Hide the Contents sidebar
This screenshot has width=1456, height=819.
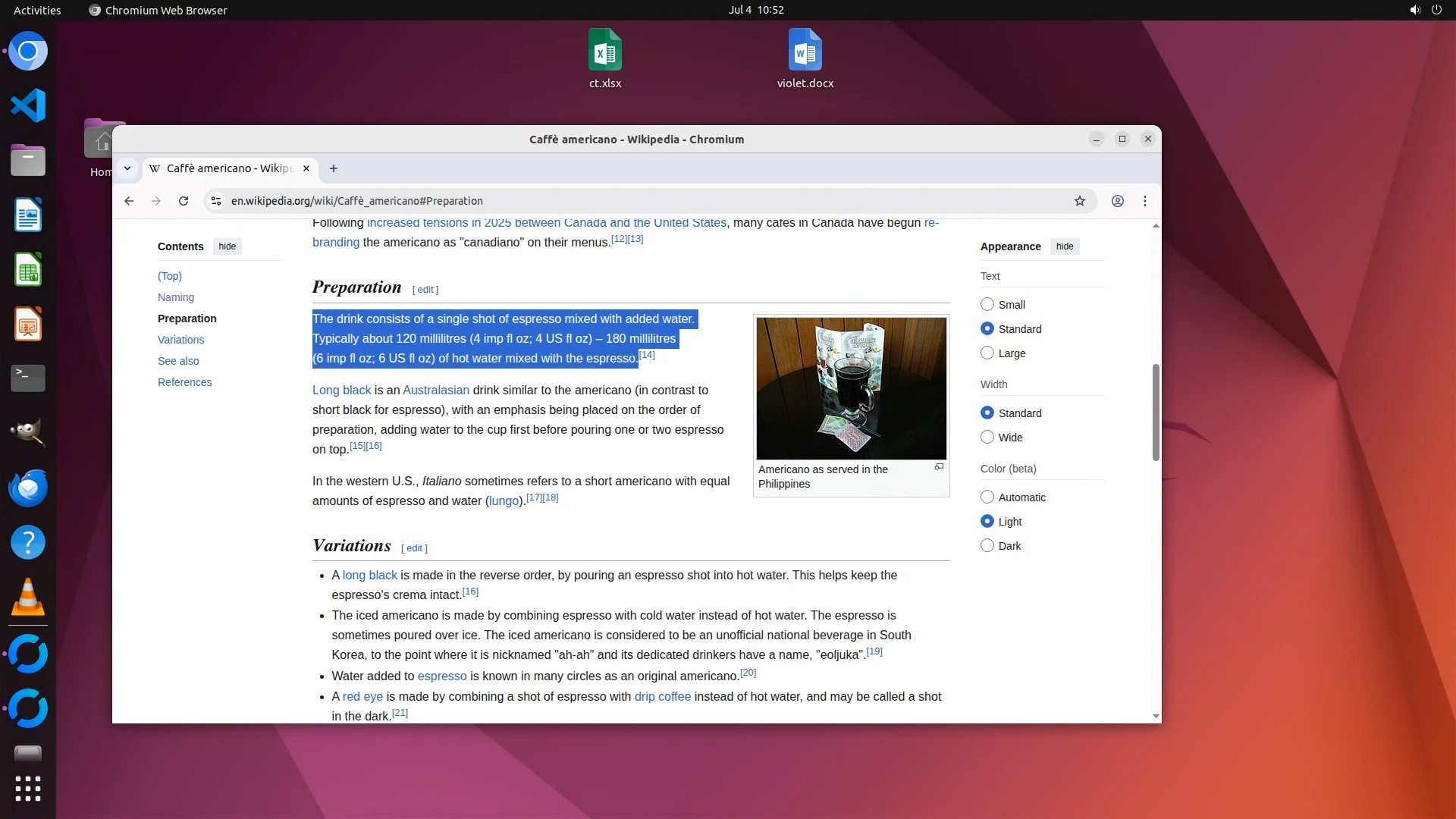coord(227,246)
